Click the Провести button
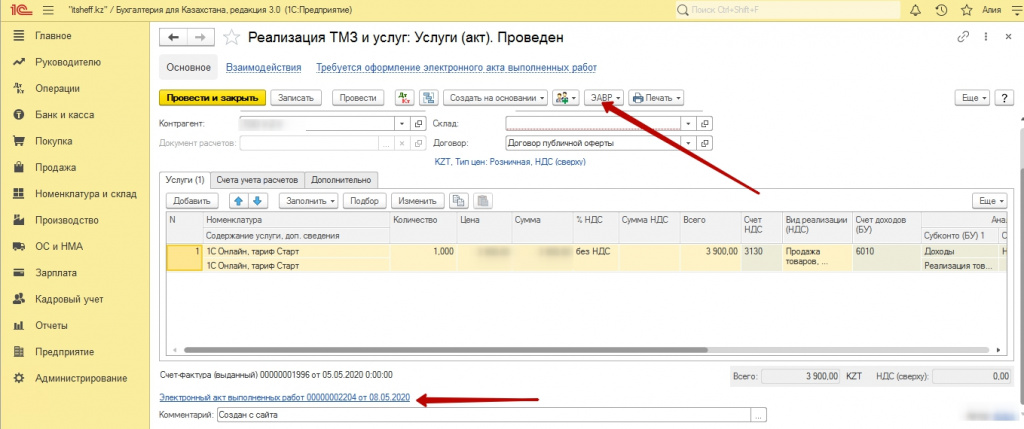 click(x=358, y=98)
